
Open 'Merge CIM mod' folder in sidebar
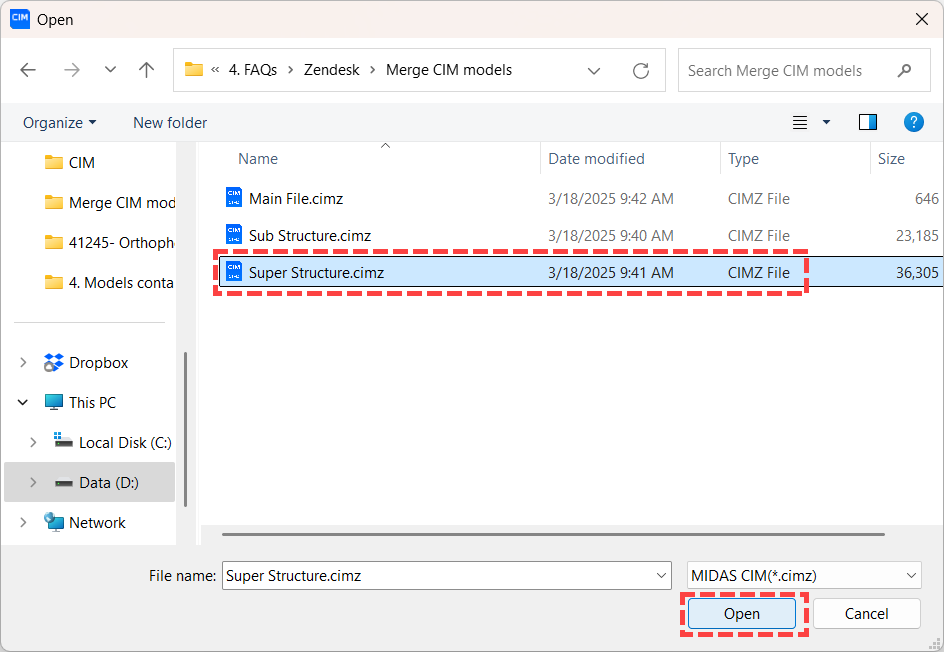pos(110,203)
